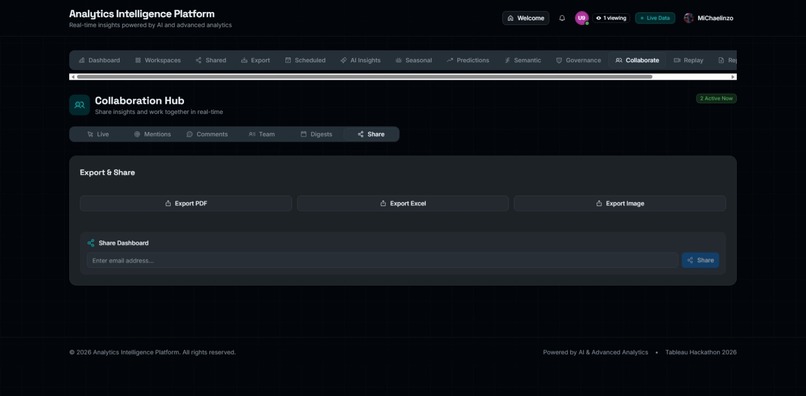806x396 pixels.
Task: Click the Export tab icon
Action: (x=244, y=60)
